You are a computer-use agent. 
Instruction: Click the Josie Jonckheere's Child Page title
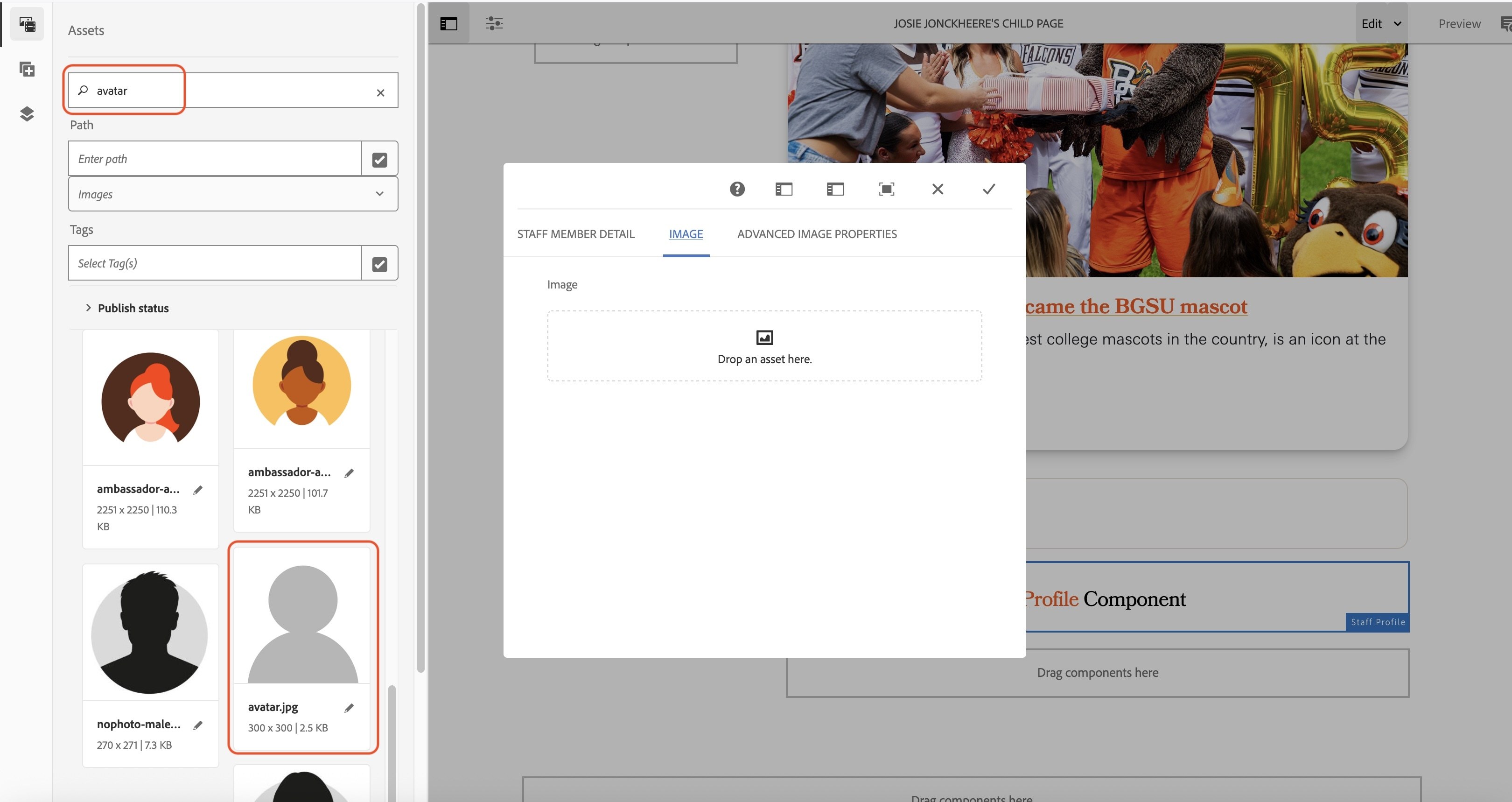[979, 23]
